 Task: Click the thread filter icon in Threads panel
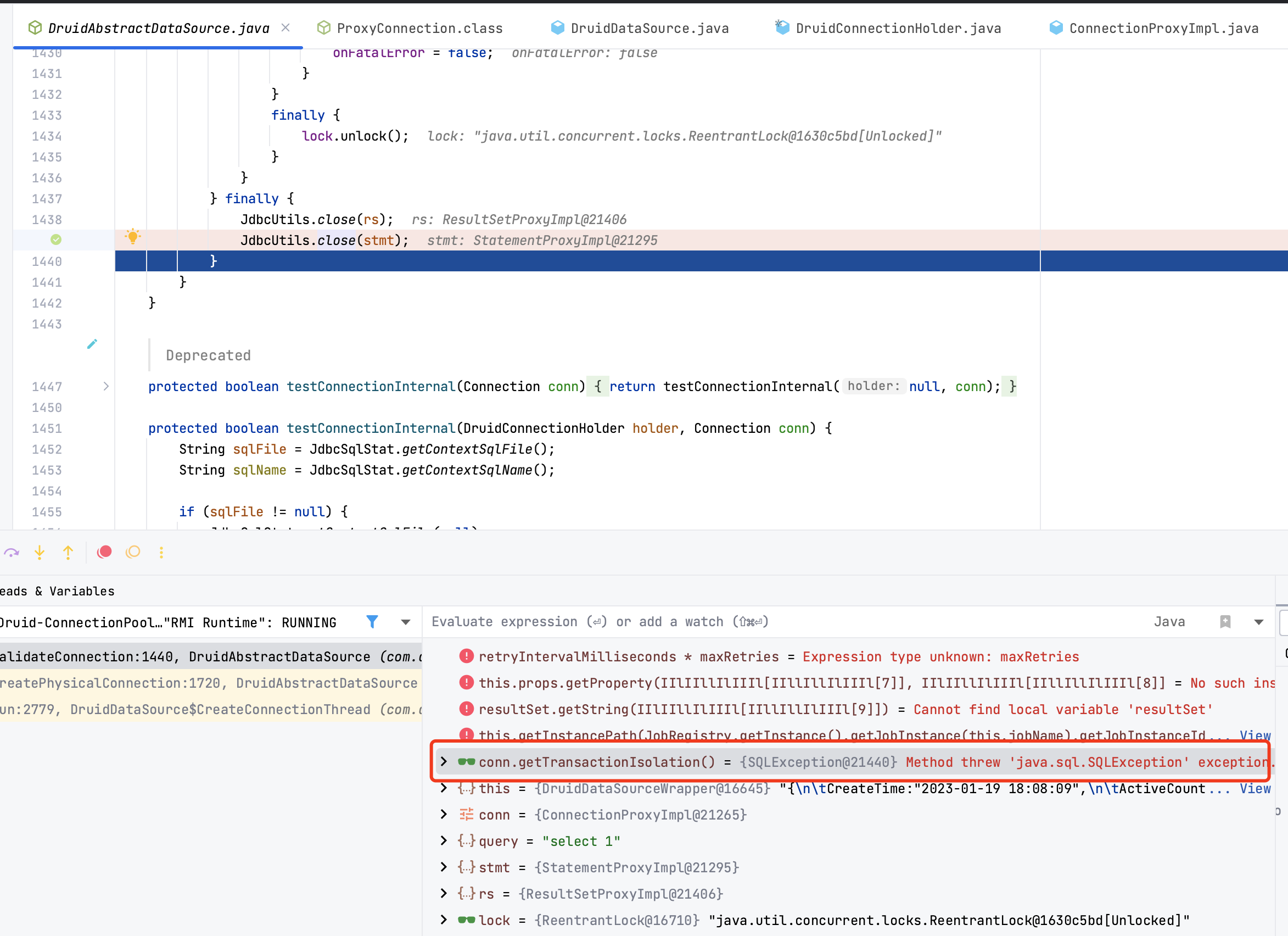[372, 622]
